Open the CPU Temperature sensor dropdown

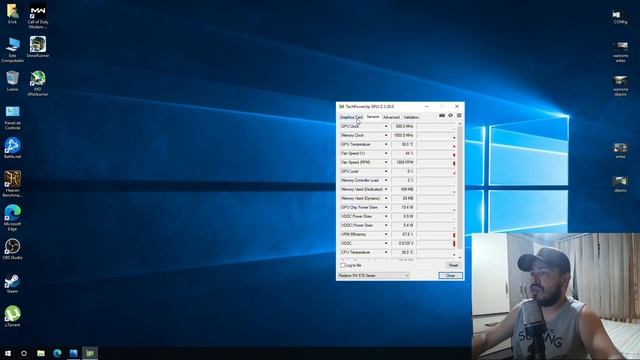click(x=386, y=252)
